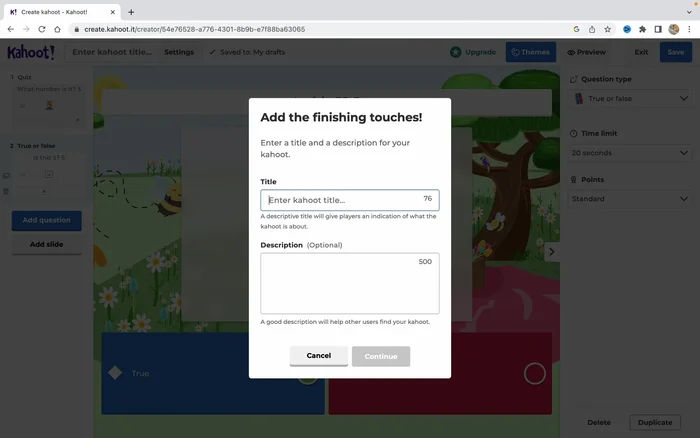
Task: Click the Cancel button in dialog
Action: point(318,356)
